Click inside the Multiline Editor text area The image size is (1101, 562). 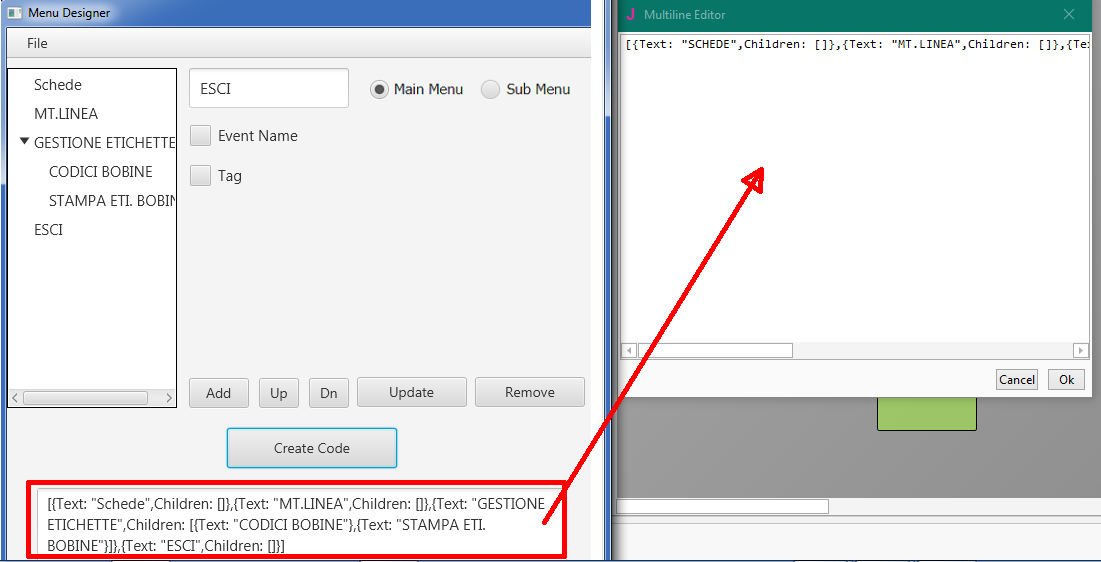[x=855, y=188]
